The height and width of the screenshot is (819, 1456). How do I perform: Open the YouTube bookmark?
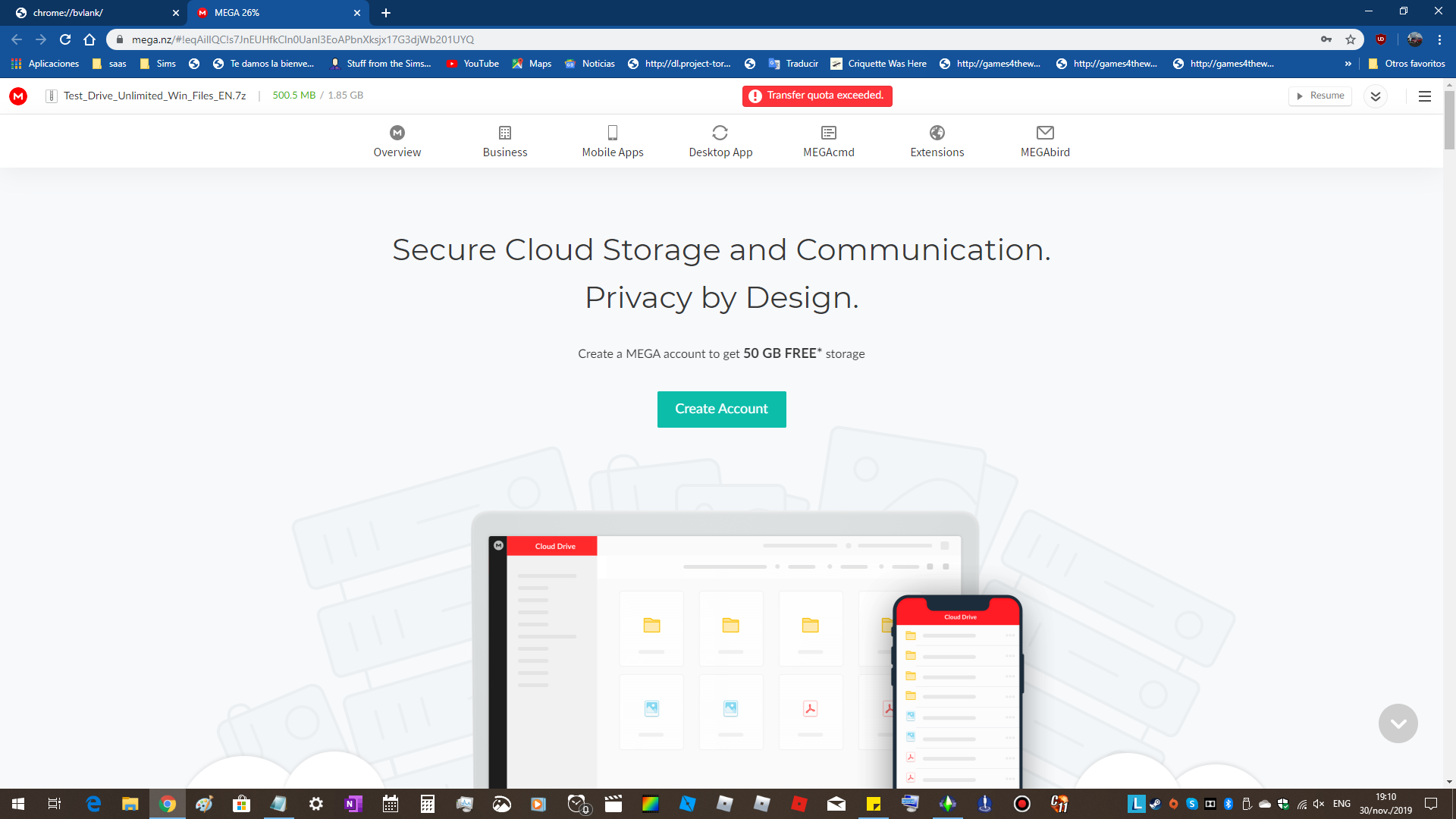tap(472, 64)
